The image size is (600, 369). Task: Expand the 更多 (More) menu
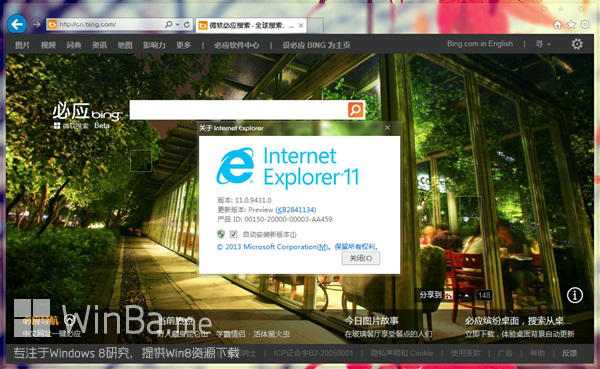[x=184, y=45]
